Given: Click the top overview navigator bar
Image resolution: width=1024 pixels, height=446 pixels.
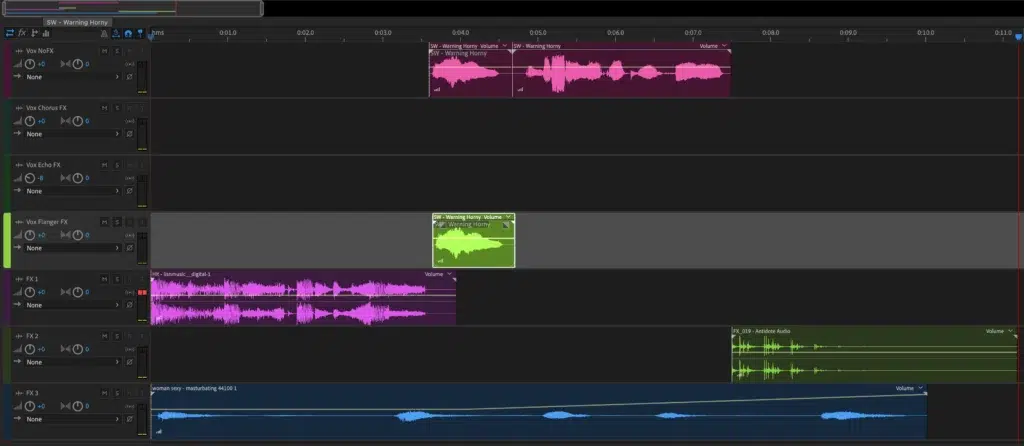Looking at the screenshot, I should point(133,8).
